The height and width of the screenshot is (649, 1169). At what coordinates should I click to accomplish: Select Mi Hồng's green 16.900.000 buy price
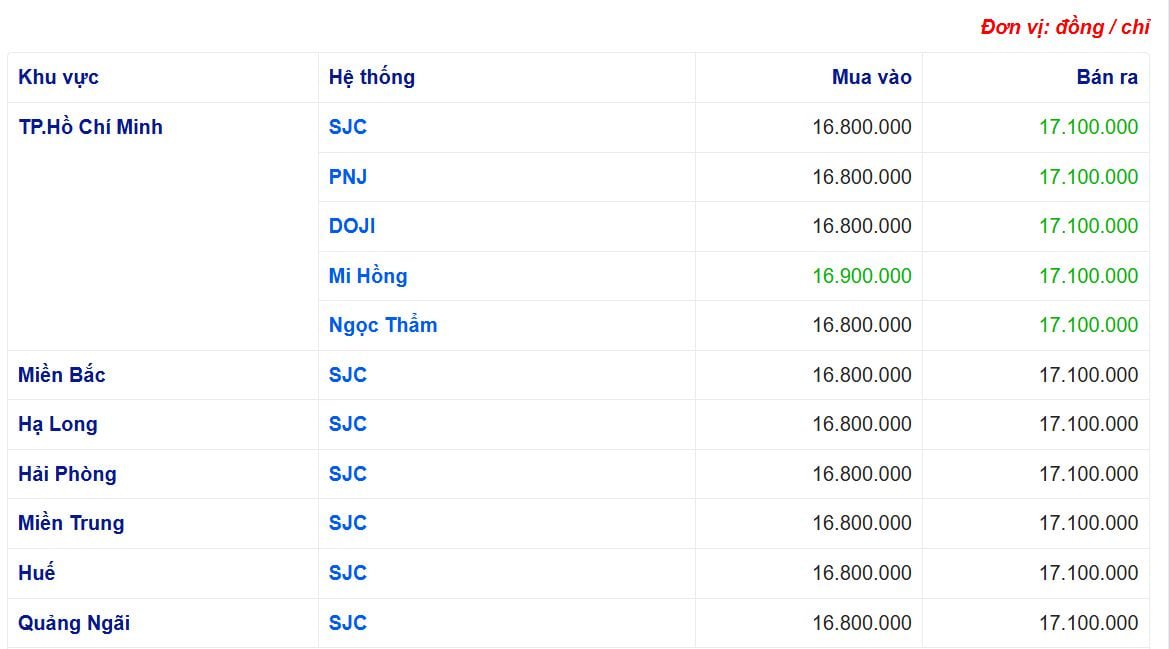point(862,276)
